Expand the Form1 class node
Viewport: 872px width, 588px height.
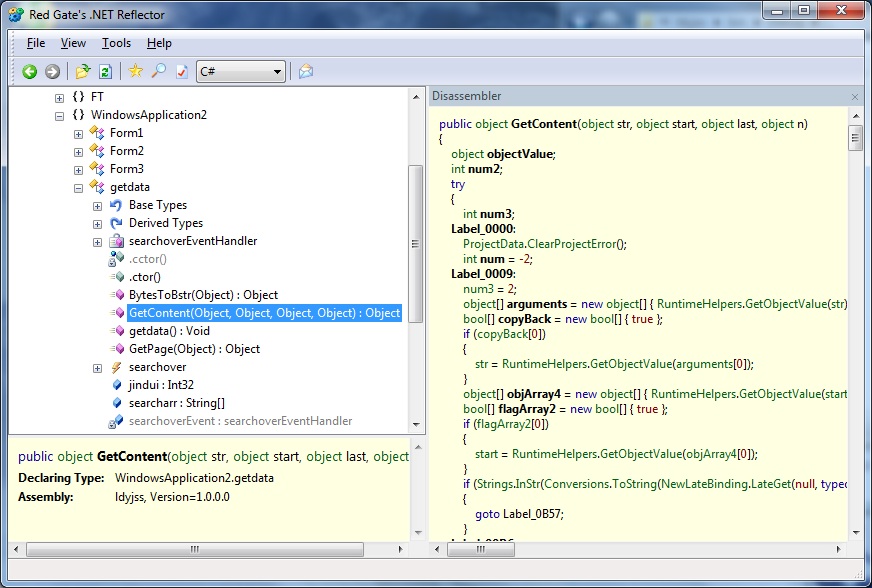point(78,134)
